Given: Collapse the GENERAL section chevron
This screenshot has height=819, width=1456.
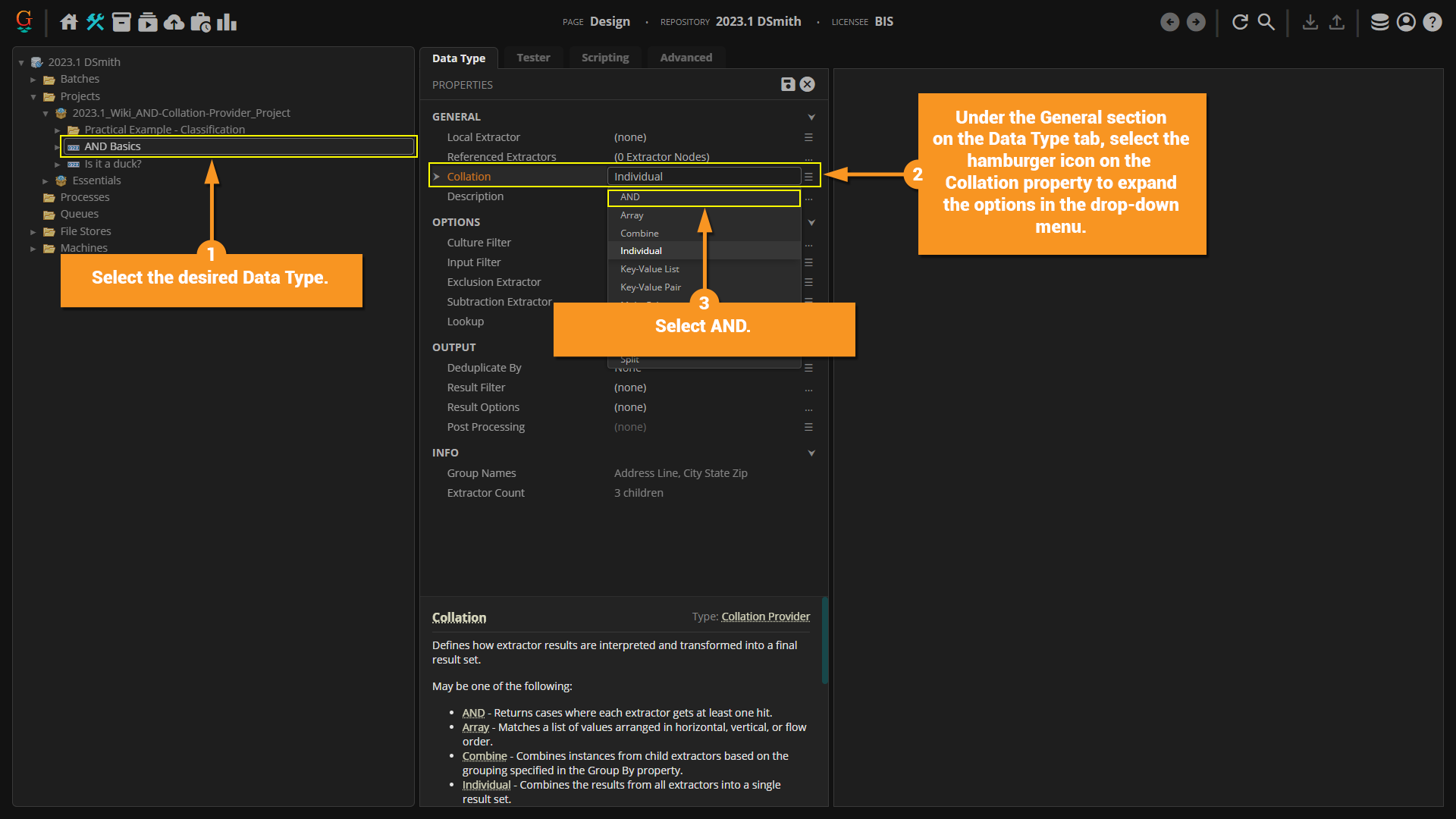Looking at the screenshot, I should [811, 117].
